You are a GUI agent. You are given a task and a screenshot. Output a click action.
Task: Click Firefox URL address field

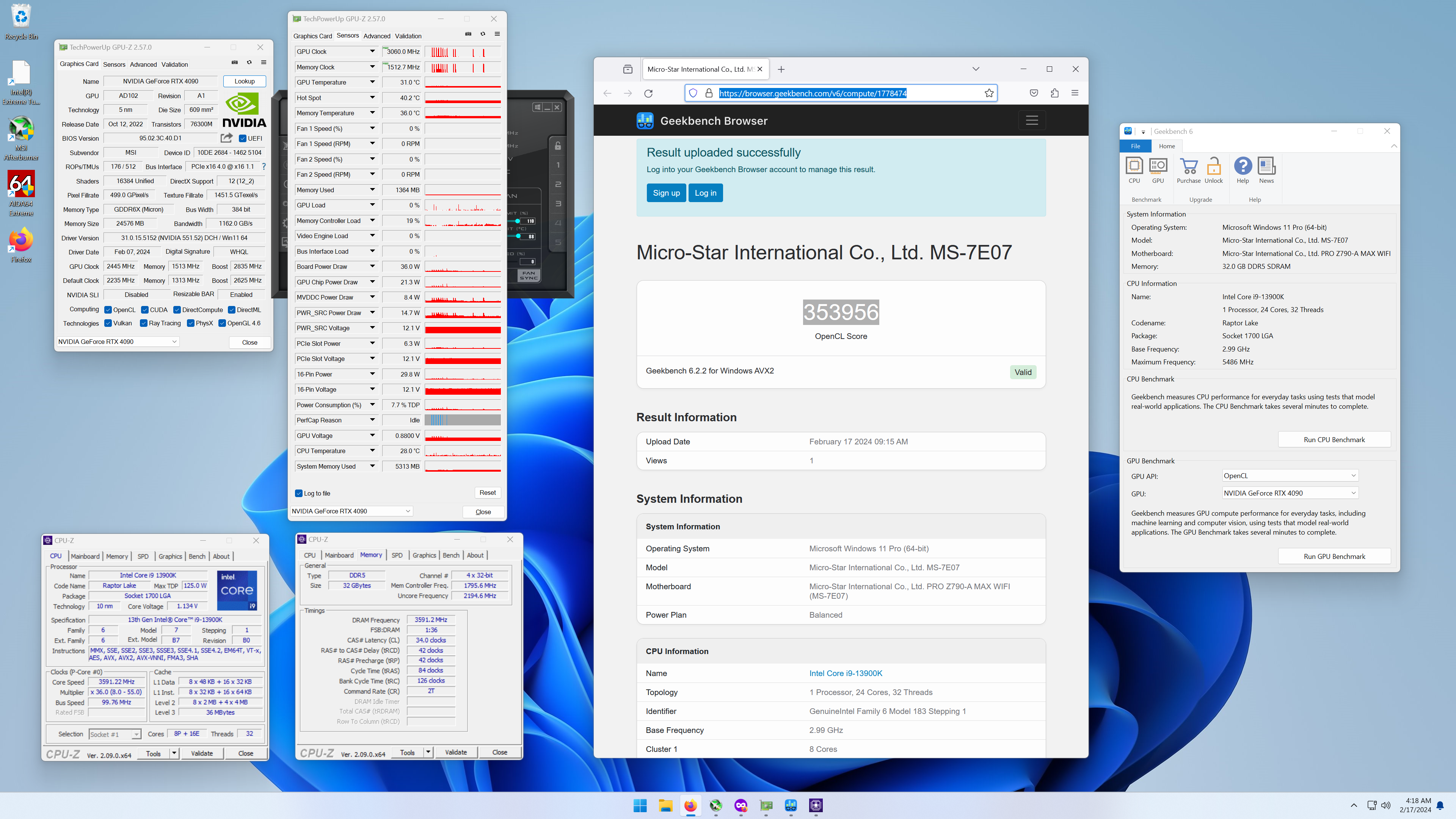click(x=841, y=93)
